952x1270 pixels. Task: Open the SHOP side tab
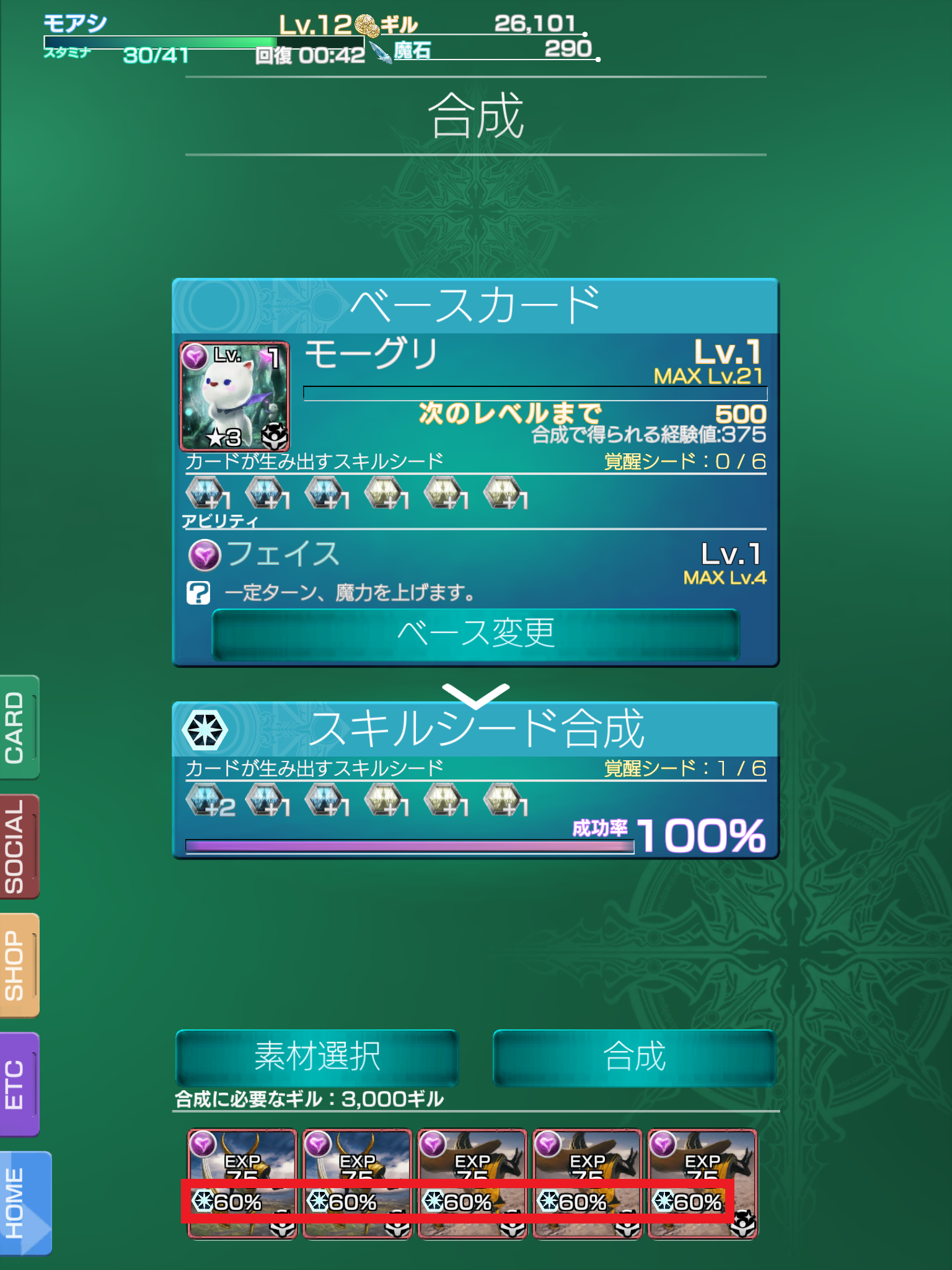pos(19,966)
